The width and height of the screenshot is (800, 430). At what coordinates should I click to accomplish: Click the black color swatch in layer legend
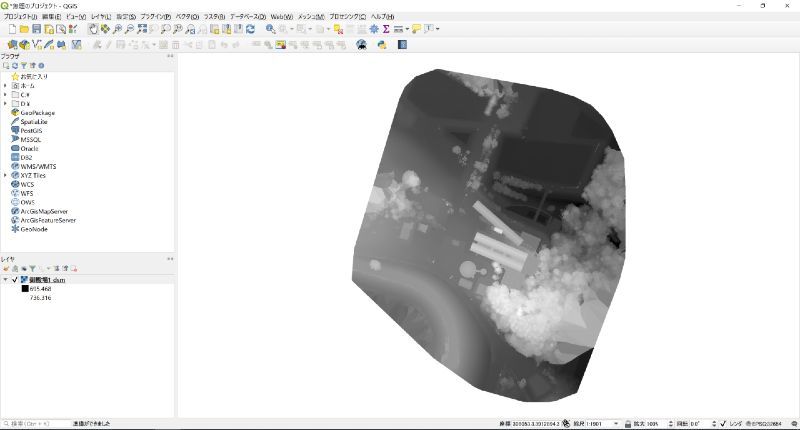pos(25,289)
